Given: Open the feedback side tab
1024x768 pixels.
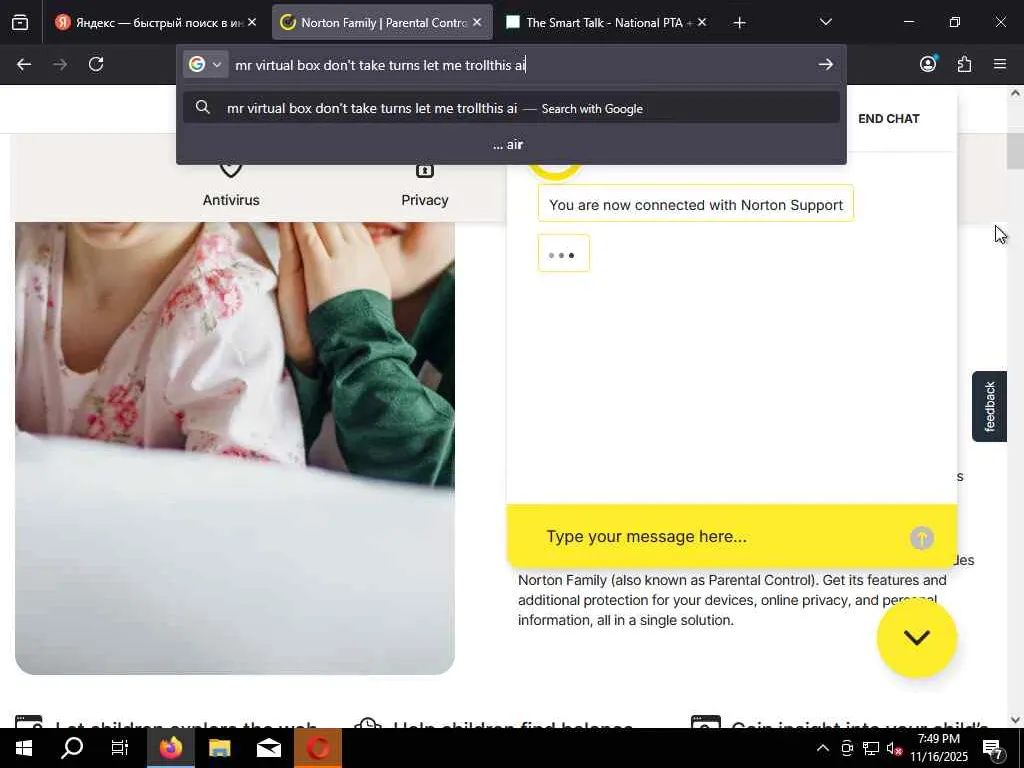Looking at the screenshot, I should [x=989, y=406].
